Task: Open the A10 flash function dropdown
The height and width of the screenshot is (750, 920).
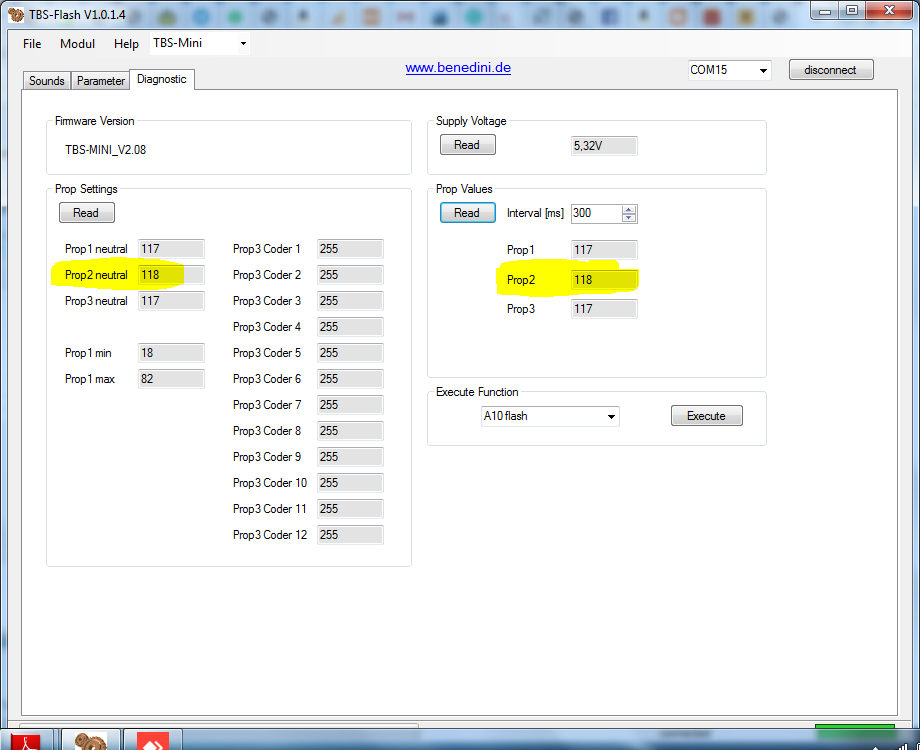Action: [611, 417]
